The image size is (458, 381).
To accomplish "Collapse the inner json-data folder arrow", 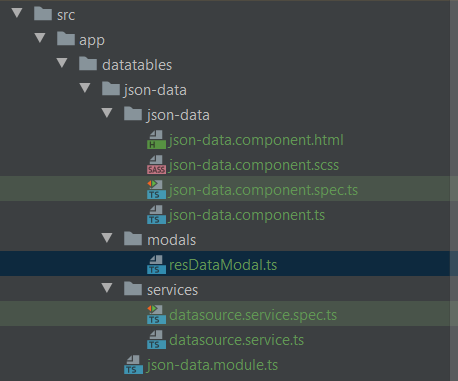I will click(x=107, y=113).
